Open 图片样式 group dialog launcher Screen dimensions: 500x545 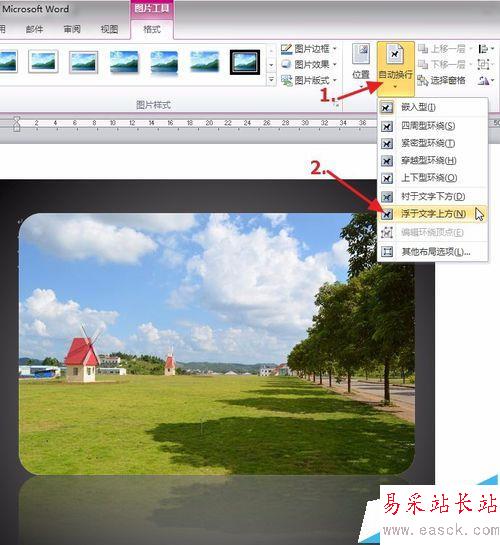point(336,104)
